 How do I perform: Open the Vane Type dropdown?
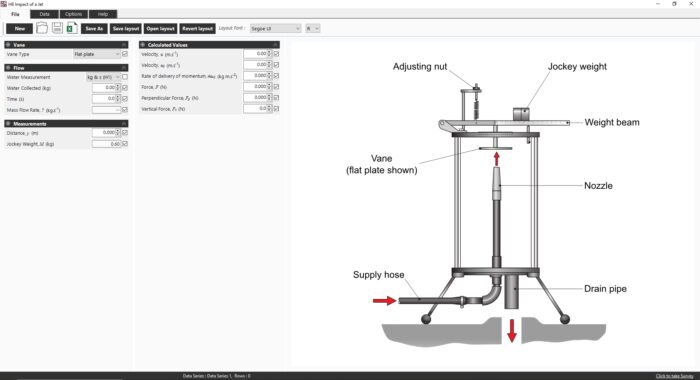tap(96, 54)
